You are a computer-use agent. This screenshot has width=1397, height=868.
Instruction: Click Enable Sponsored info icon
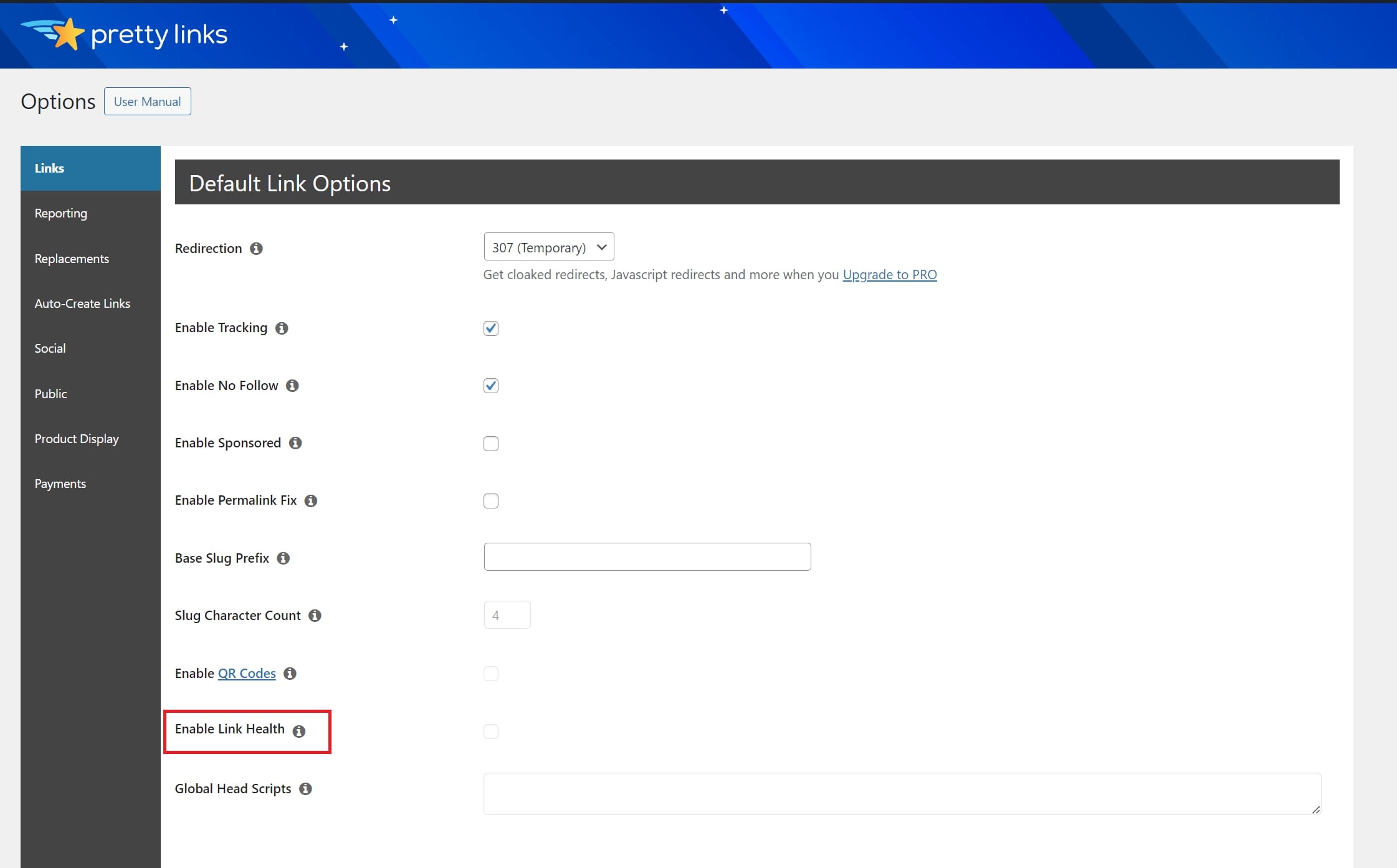[x=295, y=443]
